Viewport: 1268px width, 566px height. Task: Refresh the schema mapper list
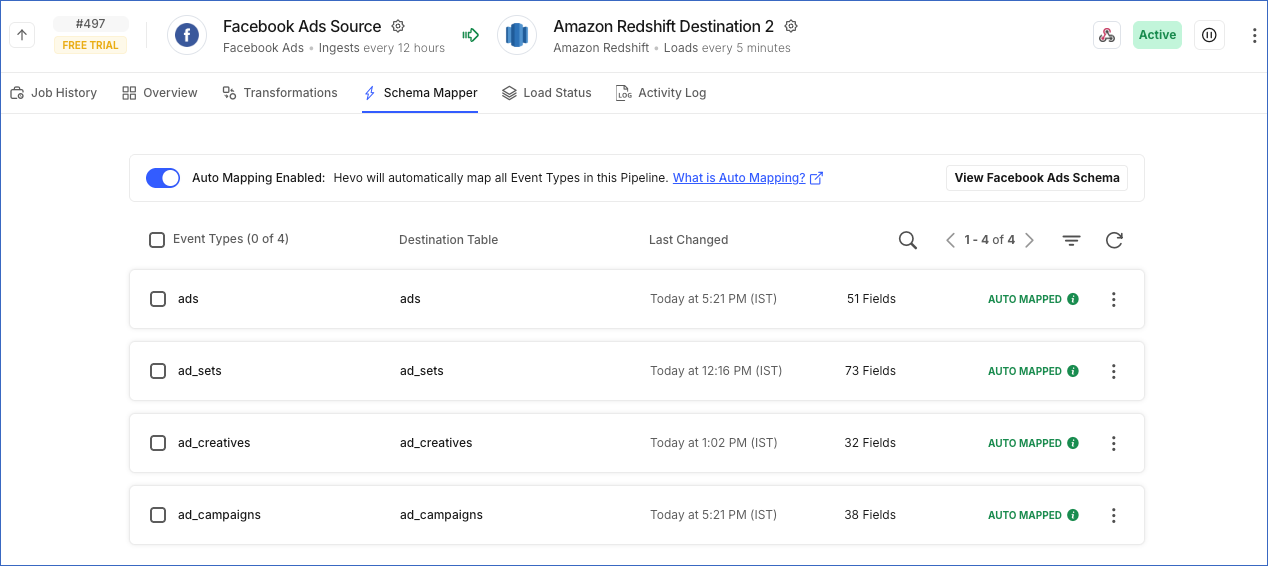[1114, 240]
